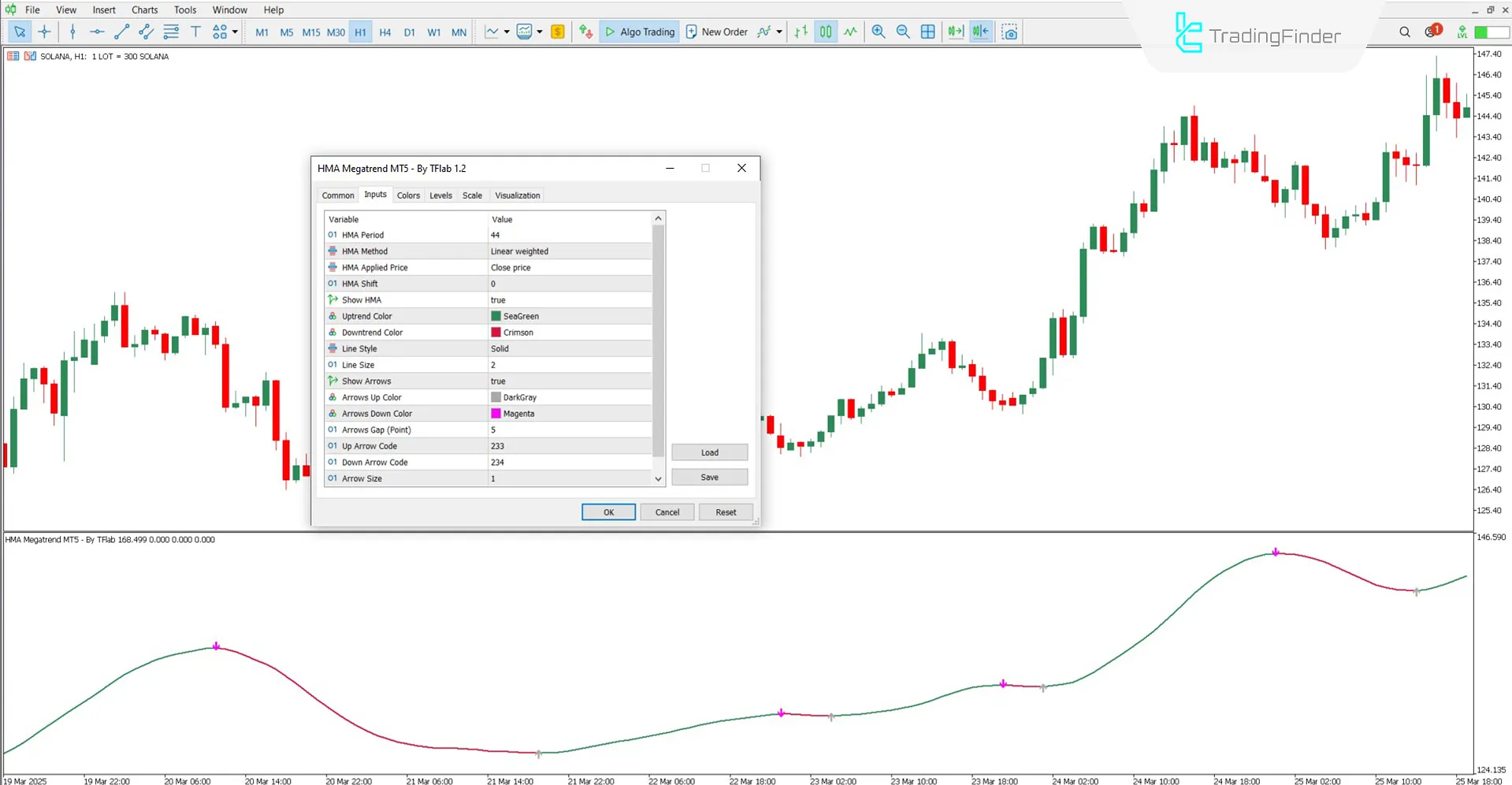
Task: Expand the shapes tool dropdown
Action: pyautogui.click(x=234, y=32)
